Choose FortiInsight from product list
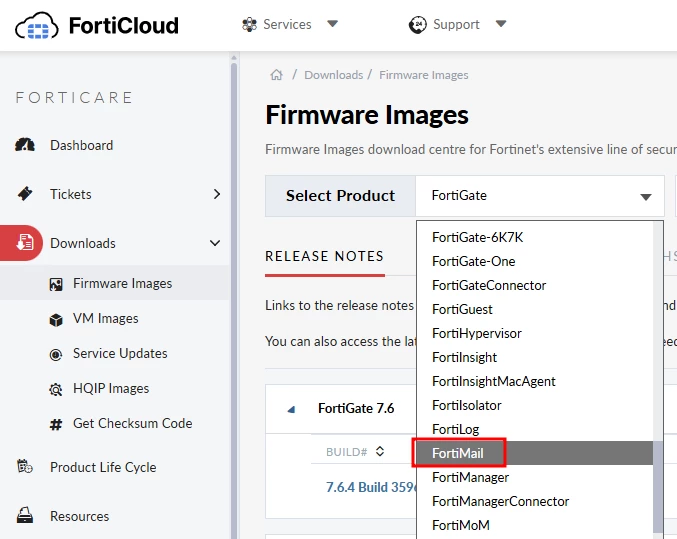Viewport: 677px width, 539px height. point(535,357)
